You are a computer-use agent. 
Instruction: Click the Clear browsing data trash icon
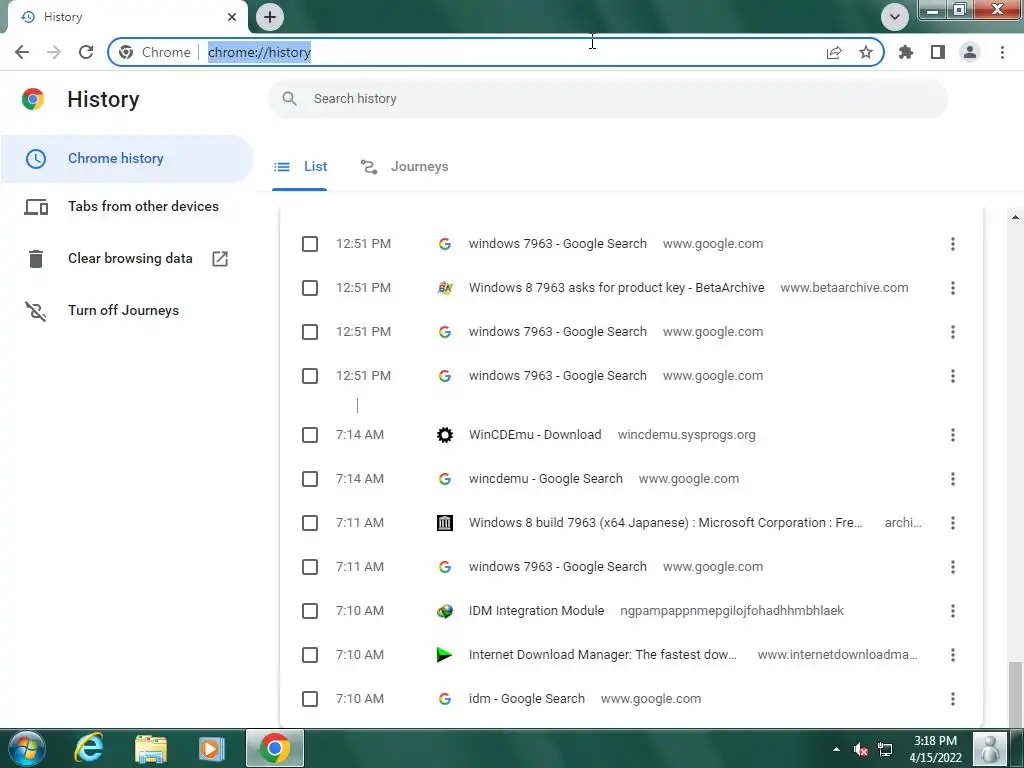coord(36,259)
